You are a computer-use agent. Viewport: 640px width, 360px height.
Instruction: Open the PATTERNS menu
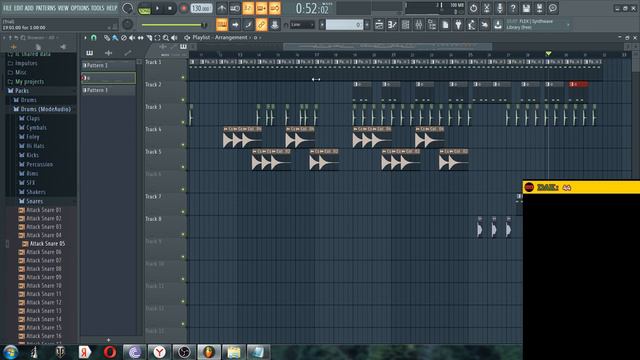pos(45,8)
